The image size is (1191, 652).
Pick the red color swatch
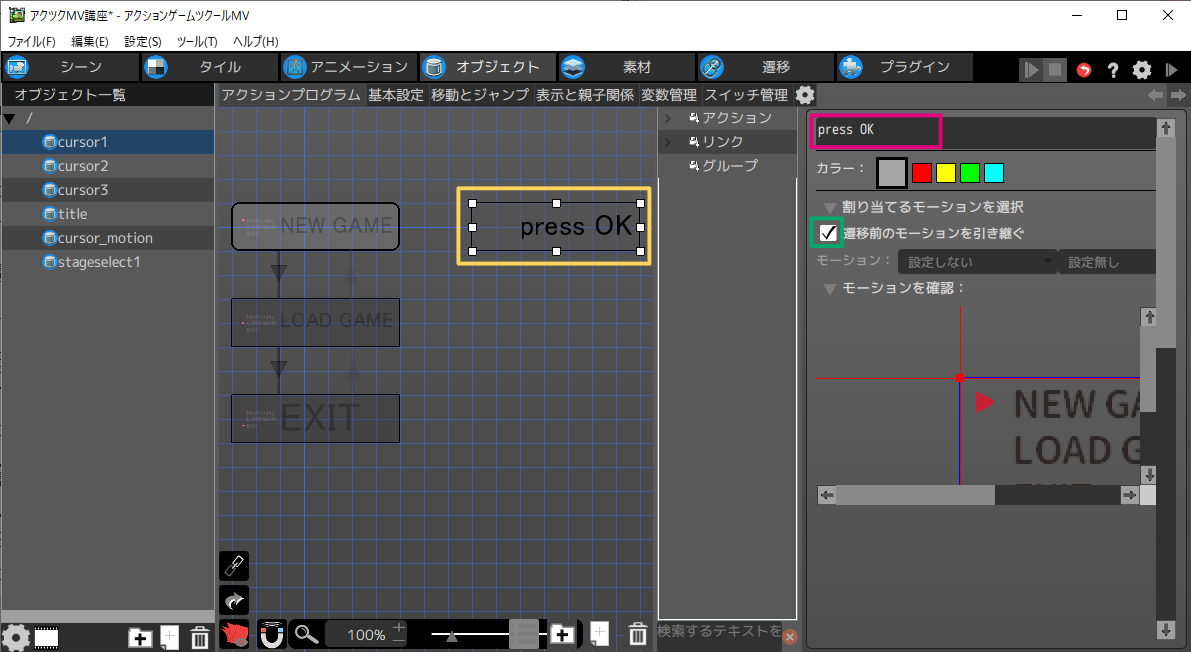[922, 173]
